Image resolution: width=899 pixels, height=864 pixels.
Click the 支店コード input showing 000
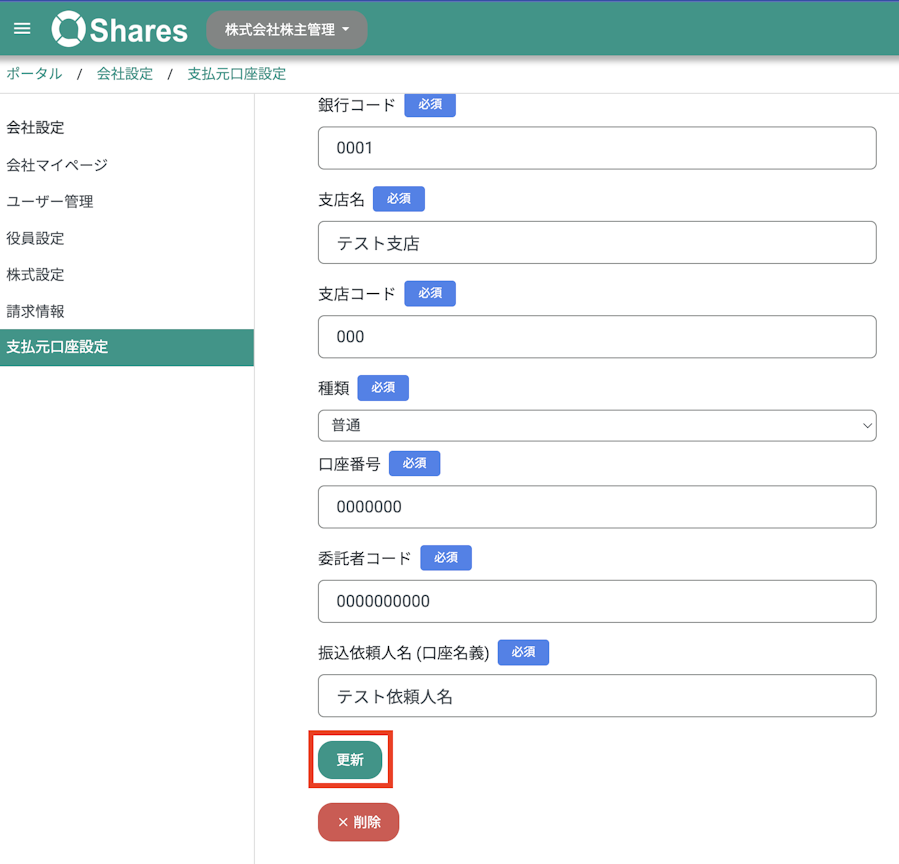point(597,337)
